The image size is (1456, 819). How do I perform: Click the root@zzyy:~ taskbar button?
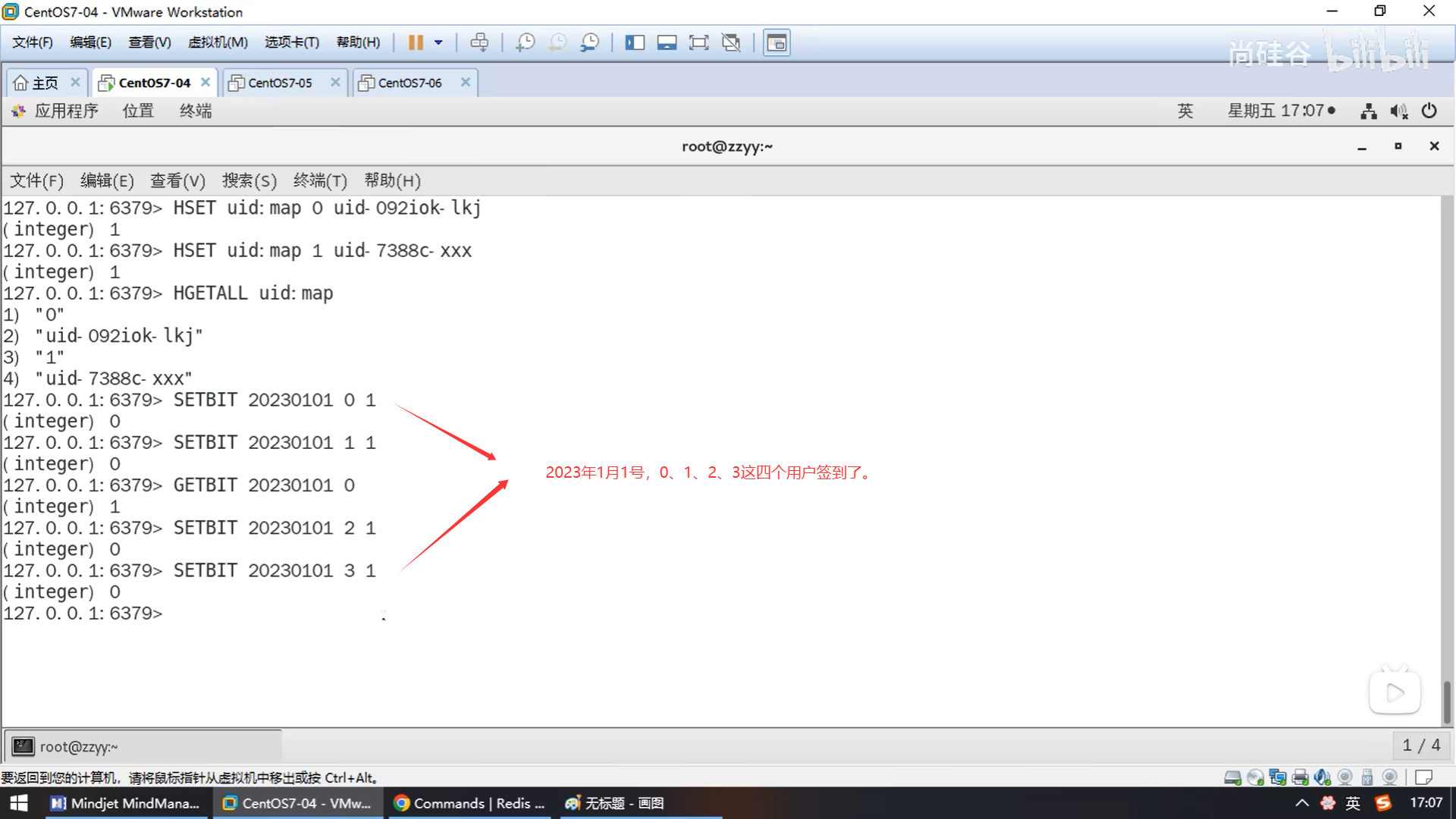click(79, 746)
